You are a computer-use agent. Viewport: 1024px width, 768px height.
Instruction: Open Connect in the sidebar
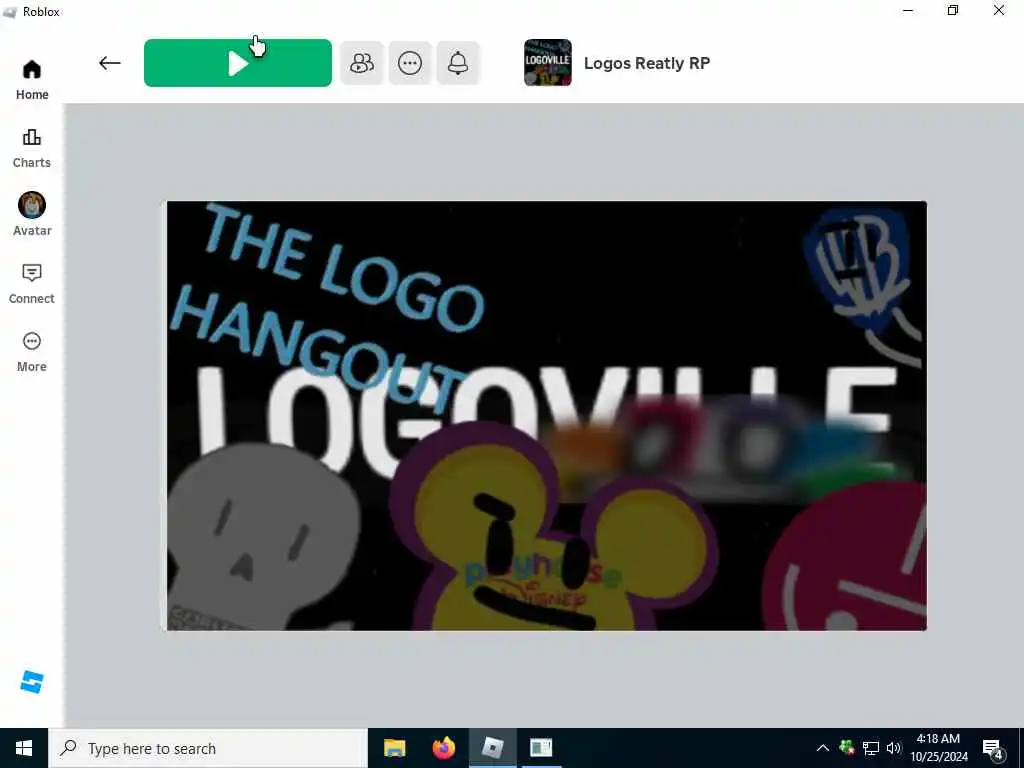point(32,284)
